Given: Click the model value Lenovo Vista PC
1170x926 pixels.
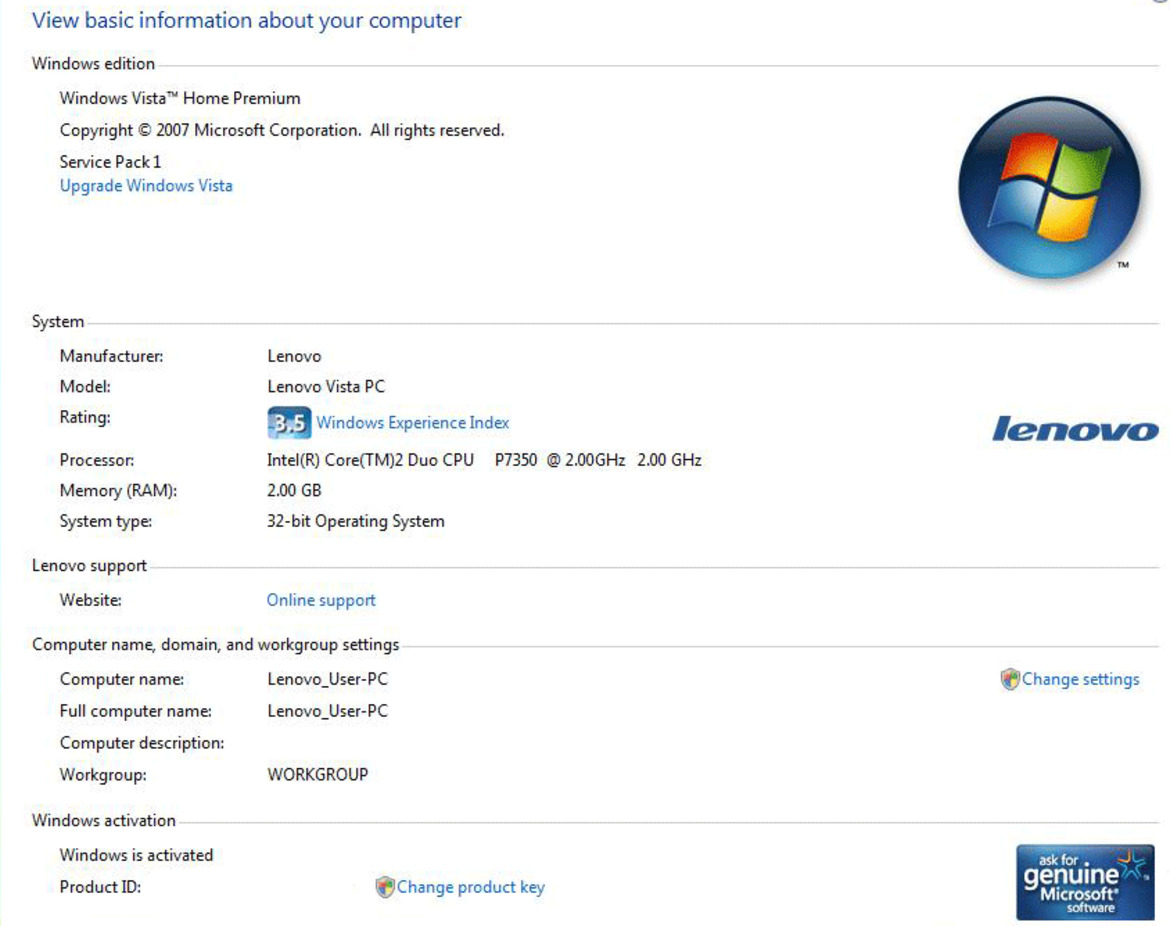Looking at the screenshot, I should pos(326,387).
